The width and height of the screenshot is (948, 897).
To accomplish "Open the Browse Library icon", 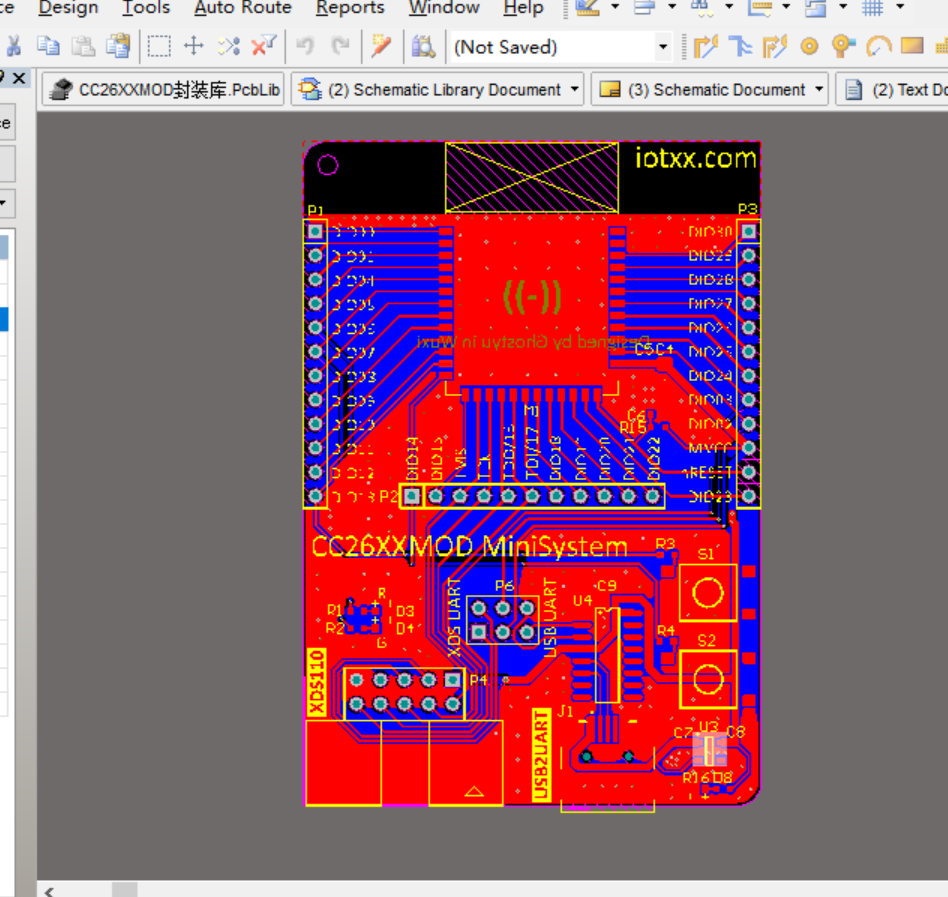I will [x=423, y=47].
